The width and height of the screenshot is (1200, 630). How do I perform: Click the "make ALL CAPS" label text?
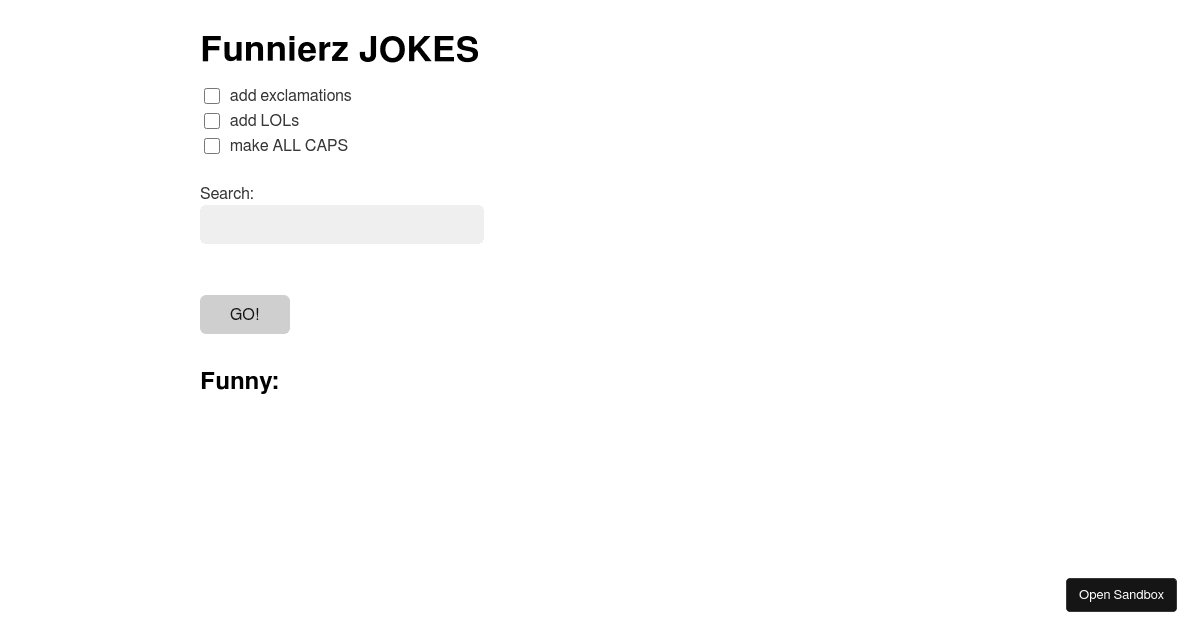click(288, 146)
